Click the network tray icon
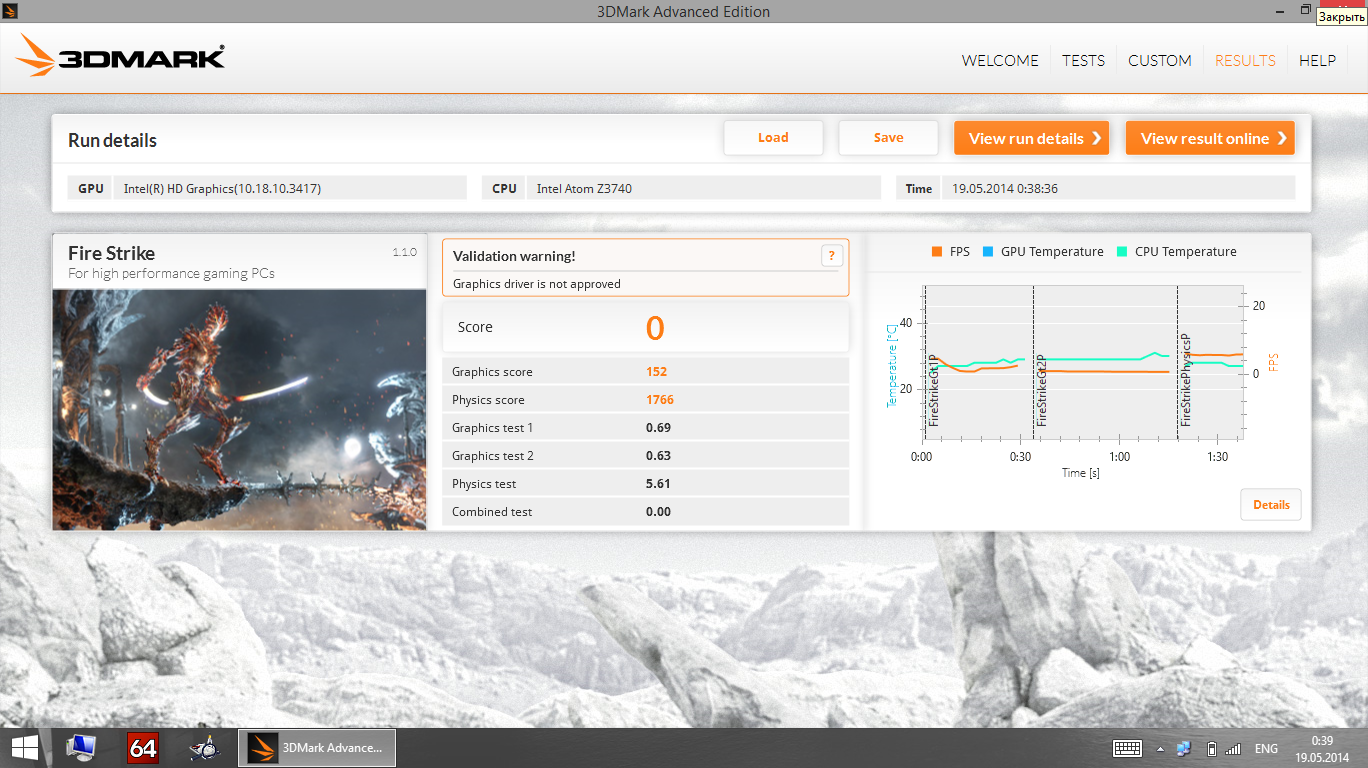This screenshot has height=768, width=1368. [1184, 748]
